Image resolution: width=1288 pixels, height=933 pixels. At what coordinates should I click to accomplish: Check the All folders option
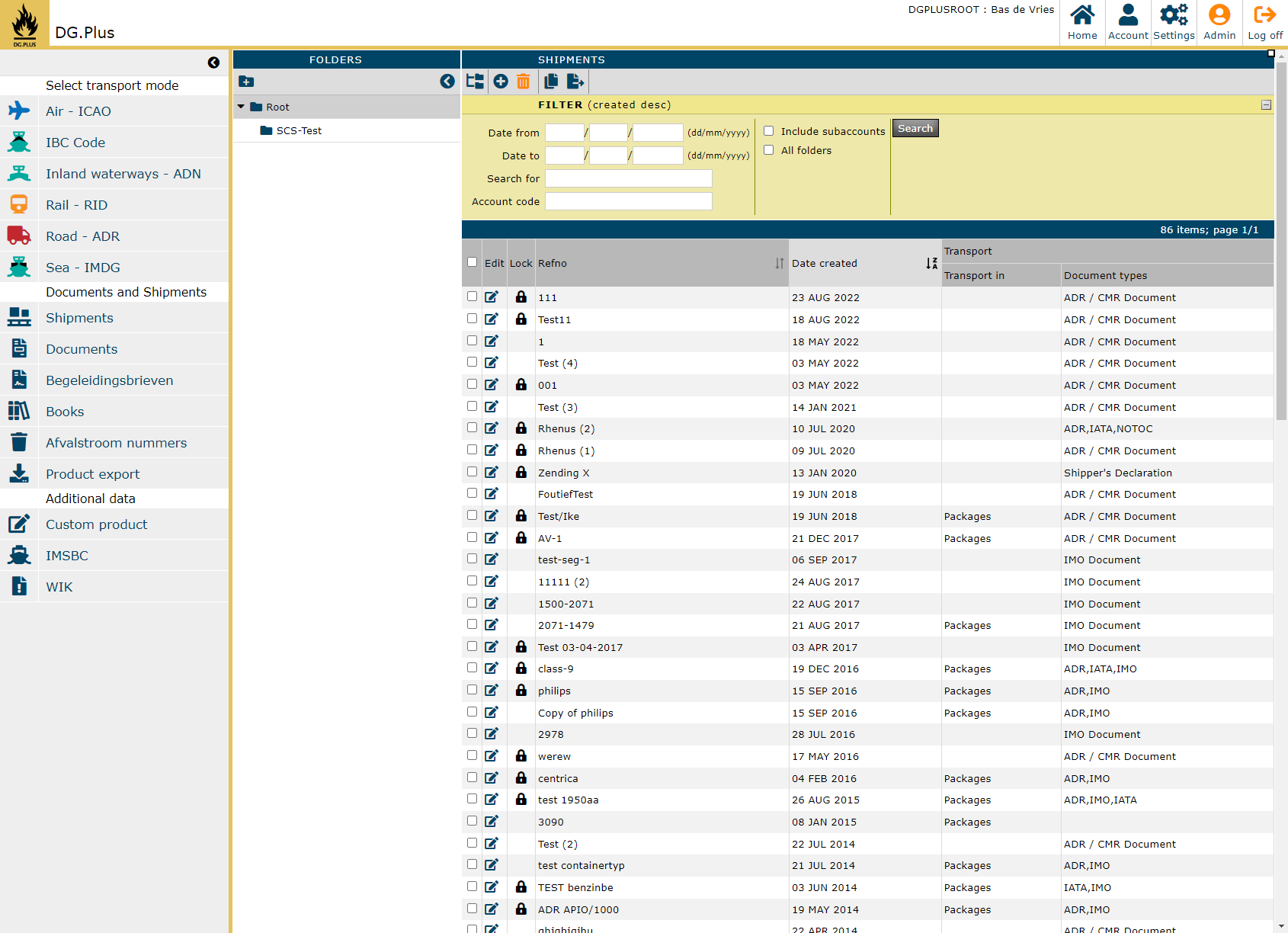pyautogui.click(x=769, y=150)
